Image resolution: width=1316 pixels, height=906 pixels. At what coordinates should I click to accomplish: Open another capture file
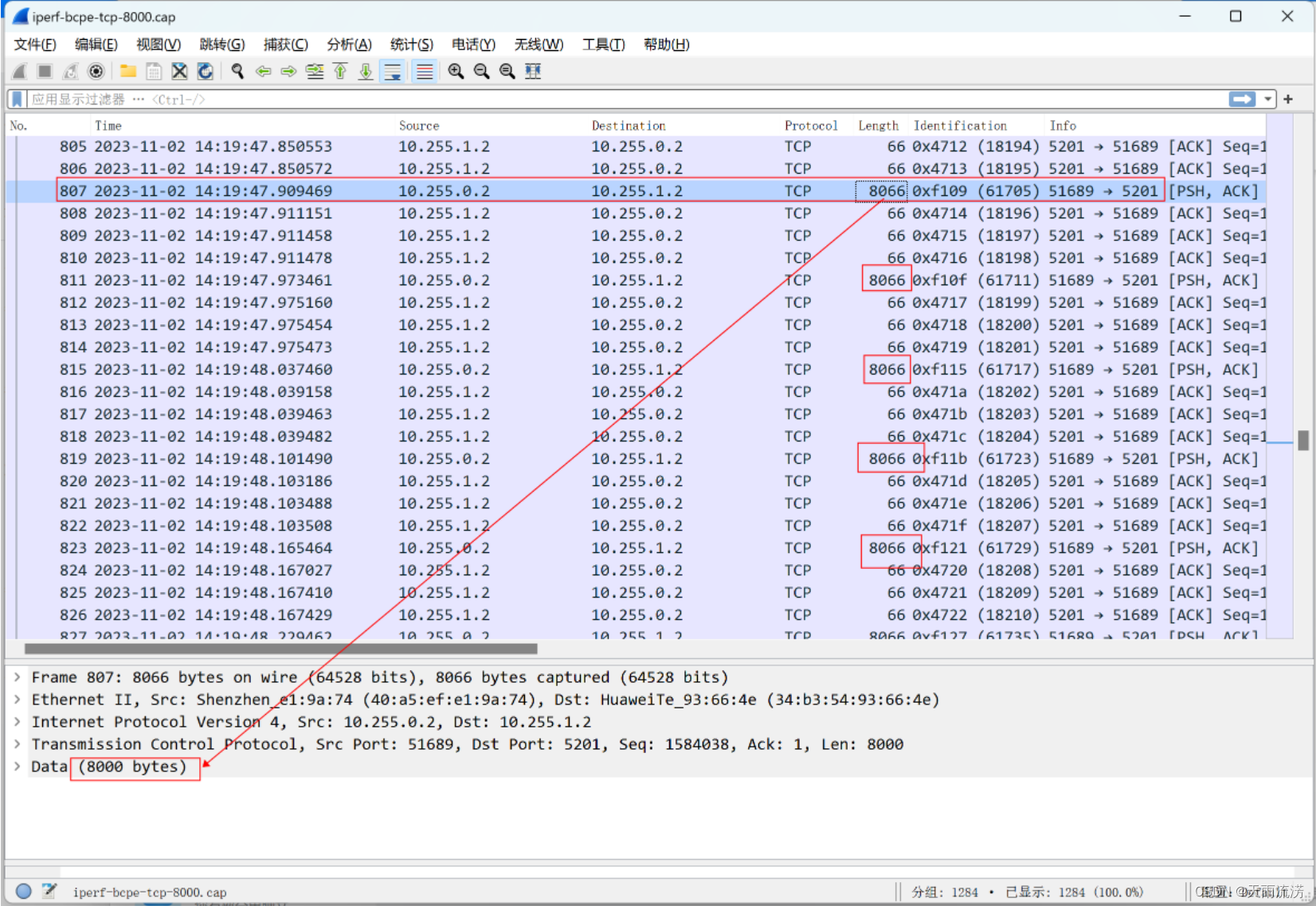(x=128, y=71)
